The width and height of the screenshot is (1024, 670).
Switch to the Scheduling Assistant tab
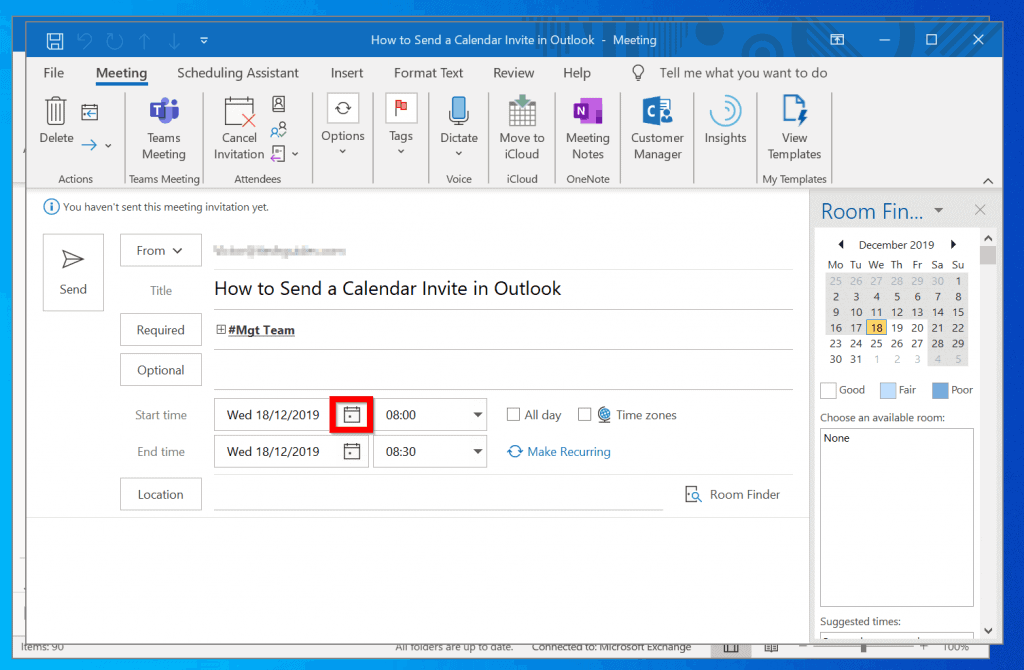[238, 73]
